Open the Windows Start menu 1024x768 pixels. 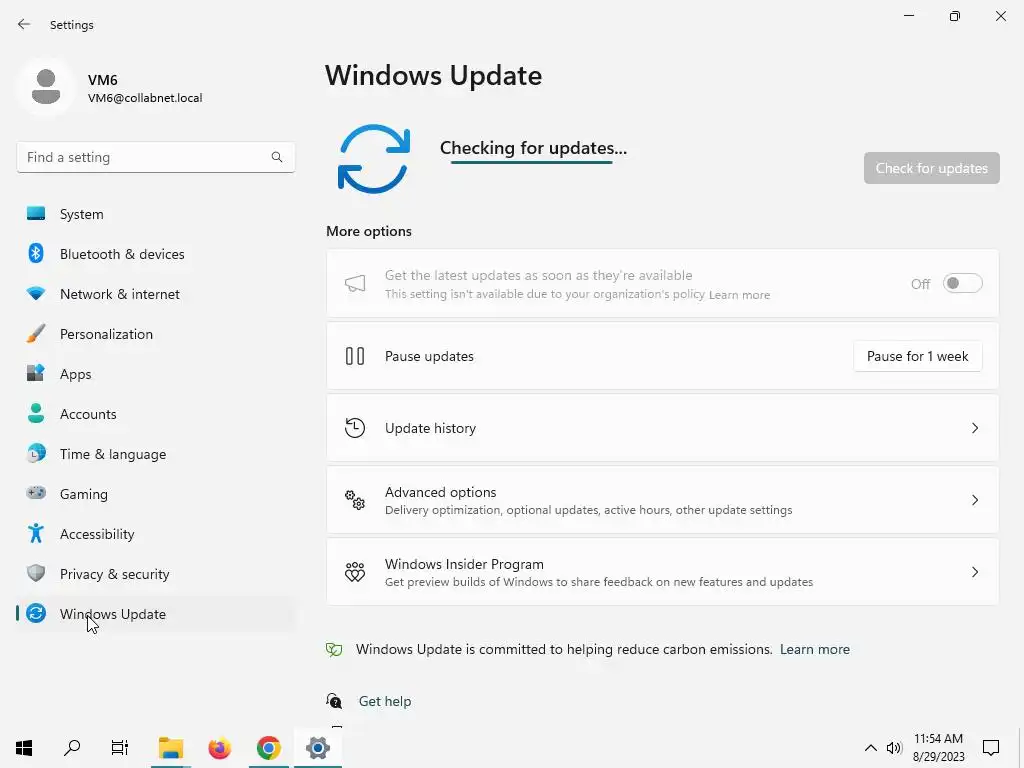(24, 748)
